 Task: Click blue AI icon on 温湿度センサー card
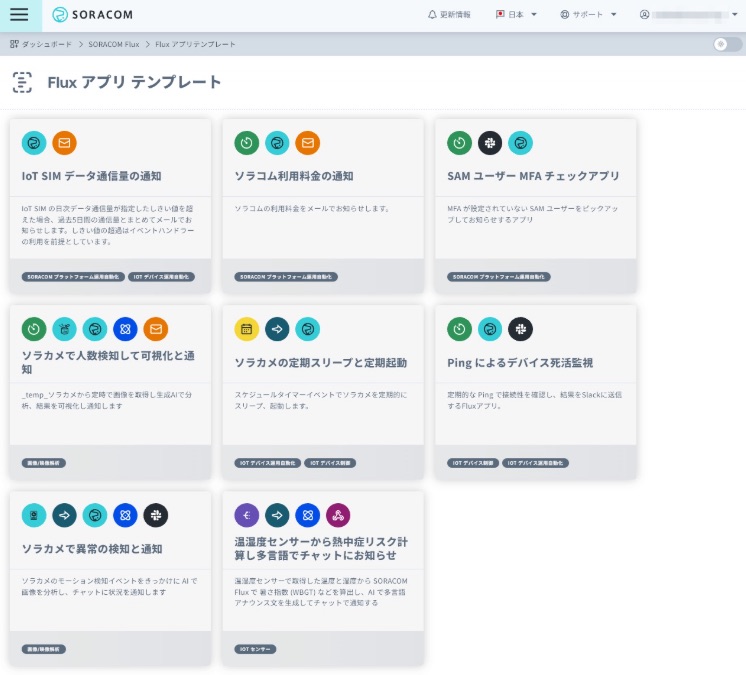tap(307, 515)
